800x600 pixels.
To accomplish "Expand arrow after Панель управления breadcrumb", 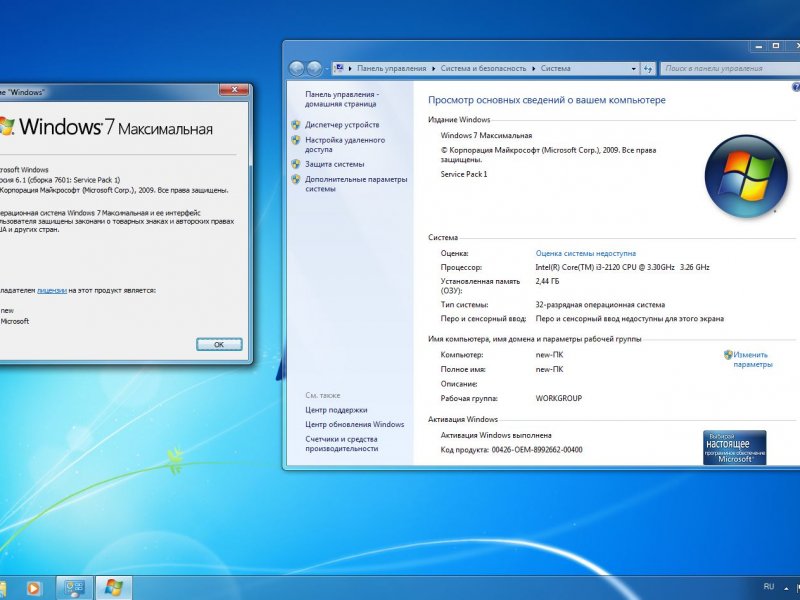I will 434,68.
